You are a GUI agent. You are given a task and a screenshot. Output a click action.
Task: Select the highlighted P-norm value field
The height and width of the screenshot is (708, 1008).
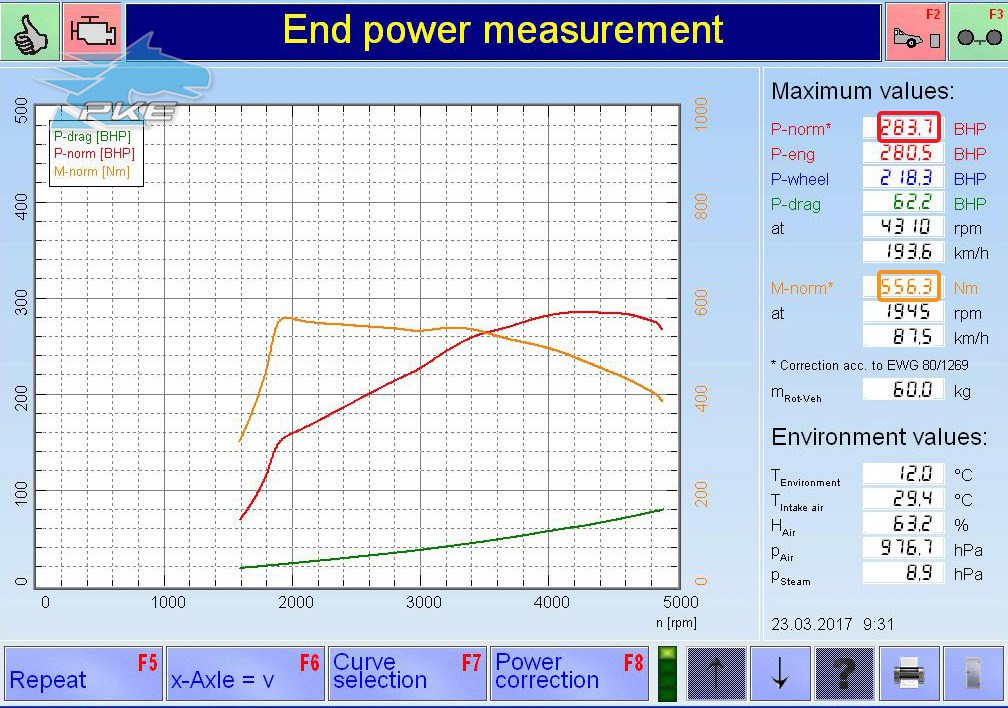pos(908,127)
